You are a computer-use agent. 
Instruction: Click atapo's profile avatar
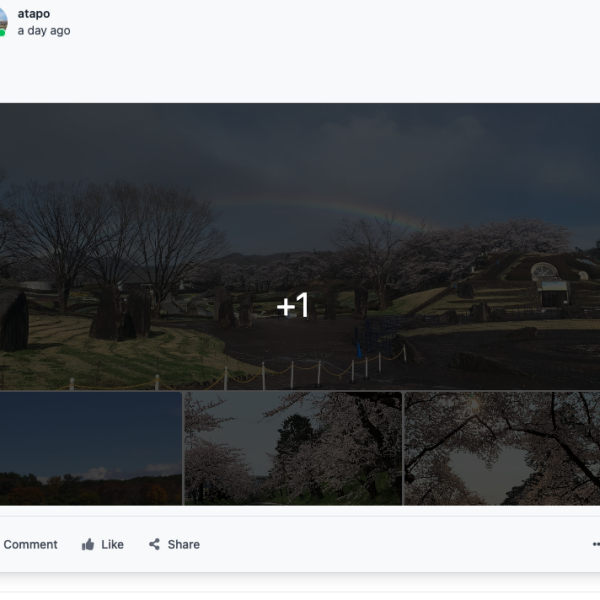[3, 21]
